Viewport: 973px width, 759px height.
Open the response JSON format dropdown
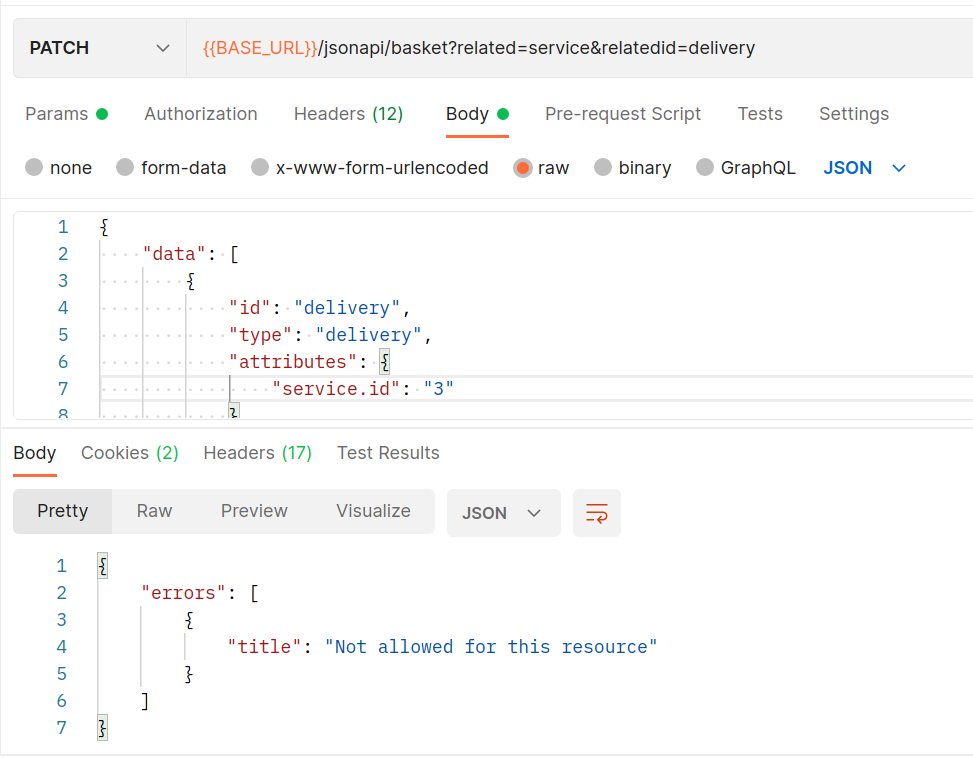coord(503,513)
